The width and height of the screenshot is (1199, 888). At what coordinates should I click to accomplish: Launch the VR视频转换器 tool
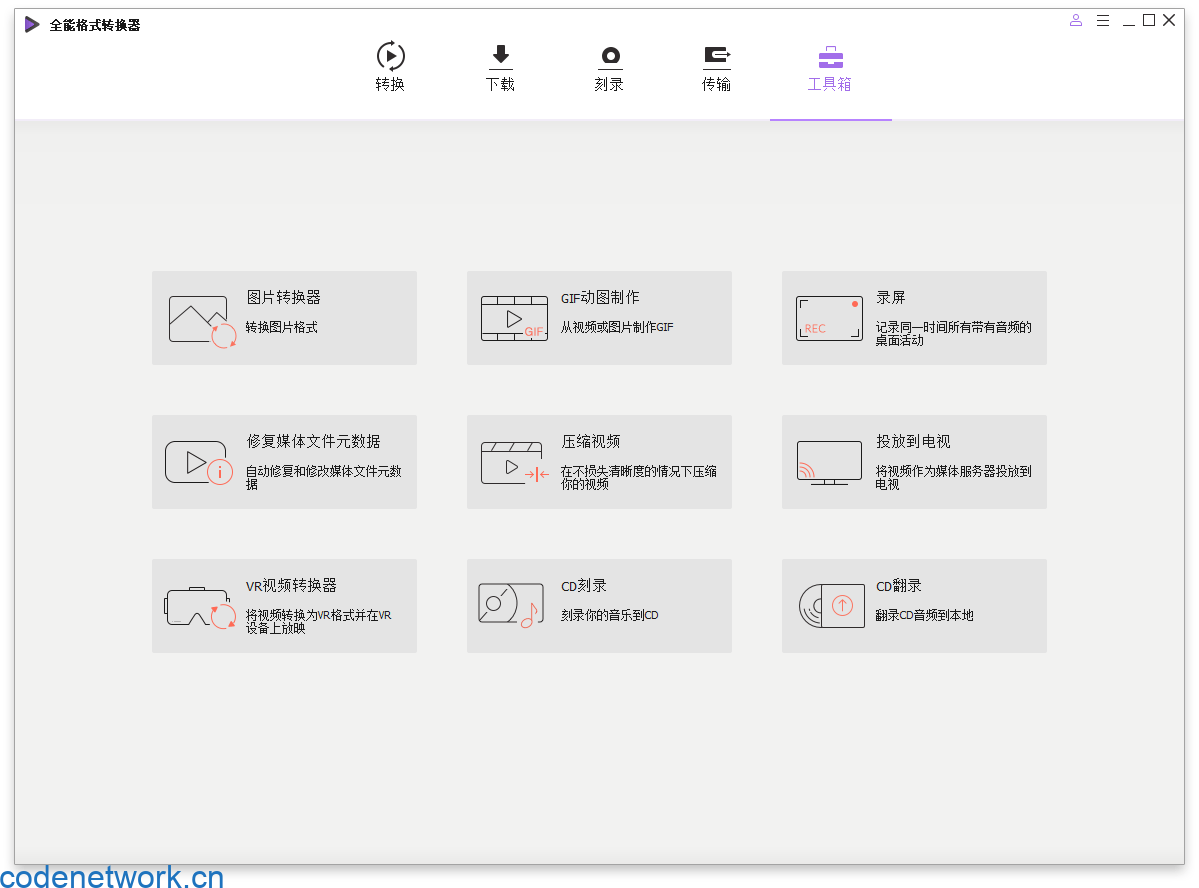tap(284, 606)
